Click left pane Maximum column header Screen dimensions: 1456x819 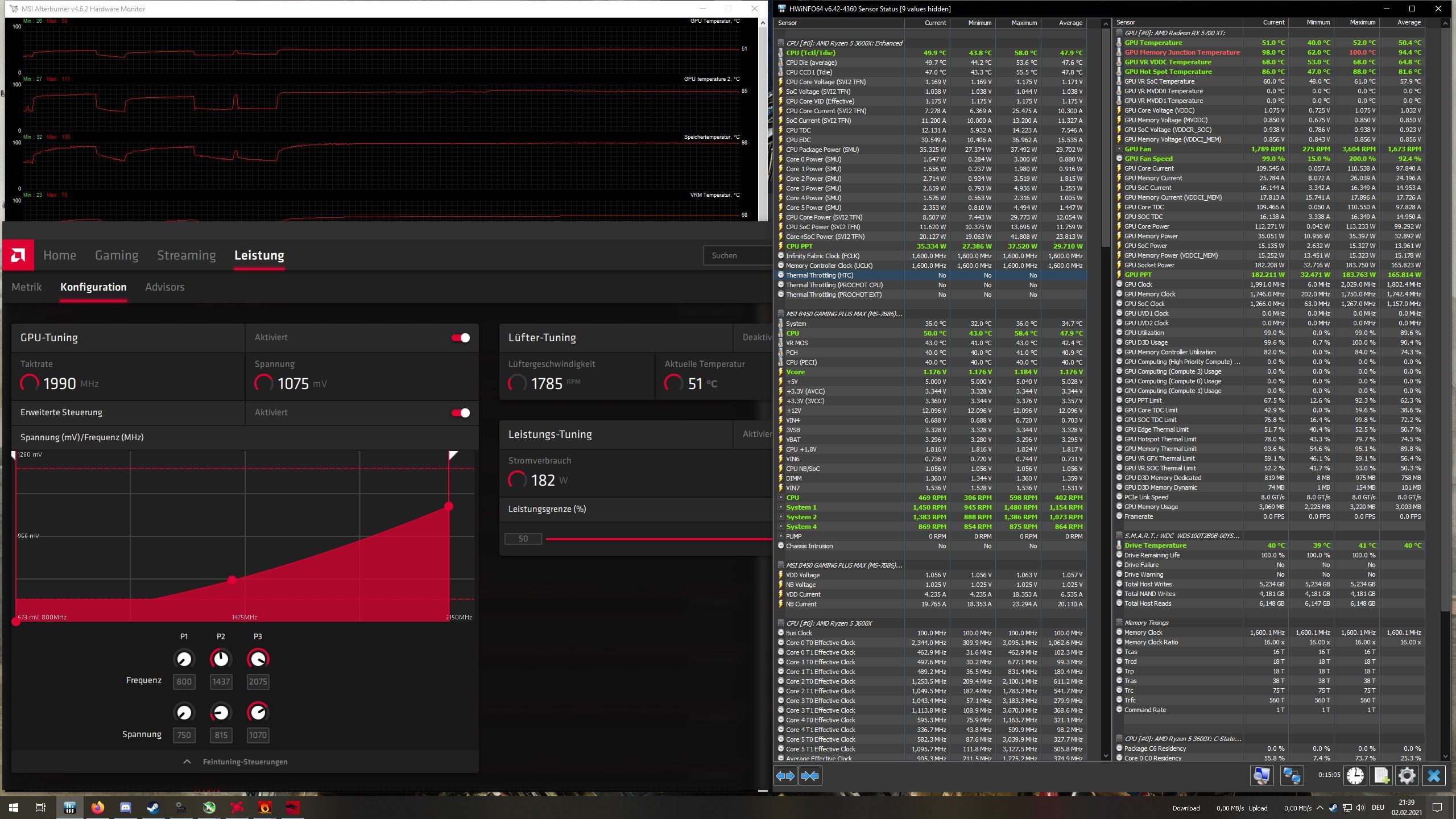pyautogui.click(x=1017, y=23)
